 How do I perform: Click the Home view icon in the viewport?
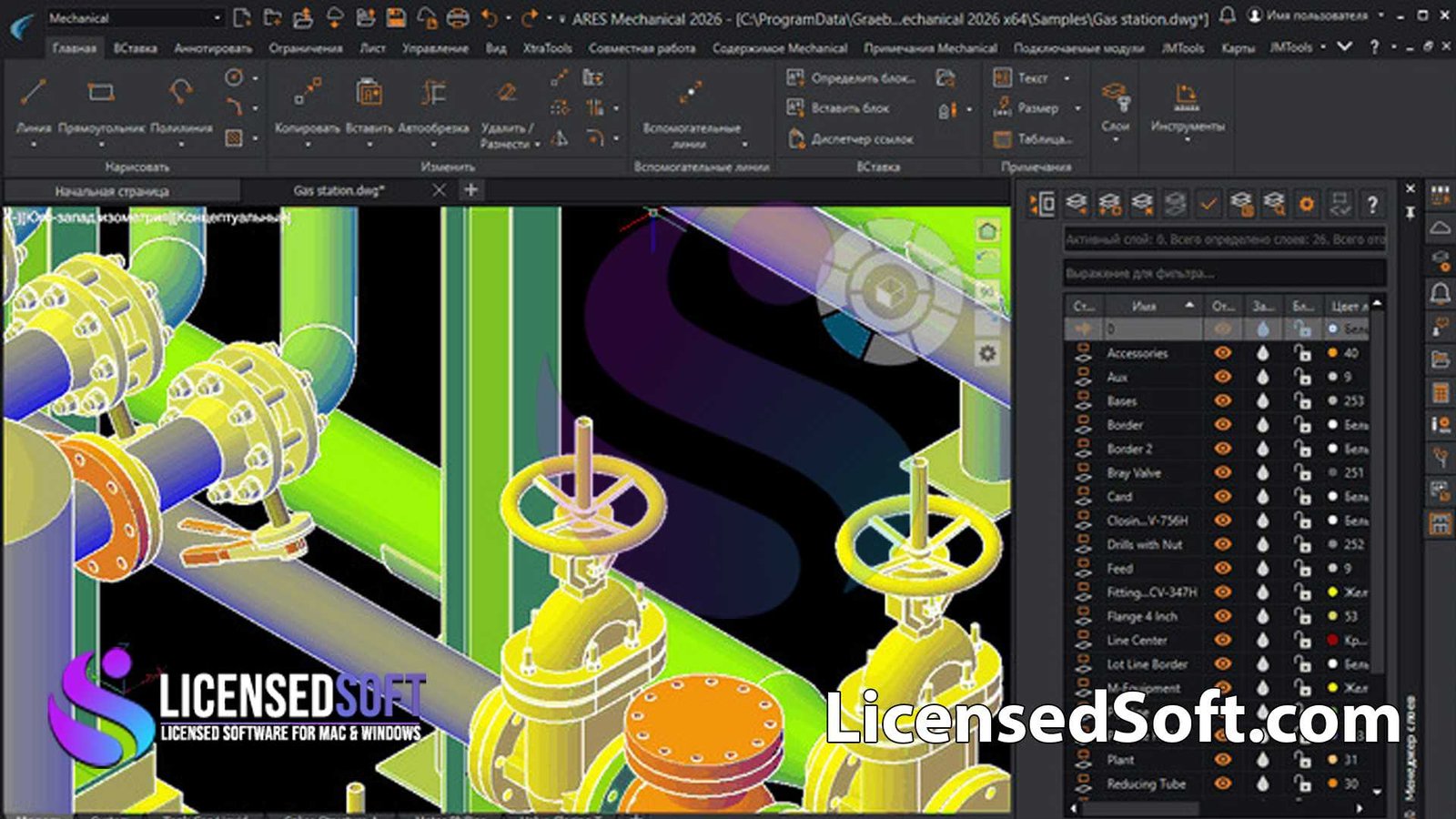pos(987,231)
